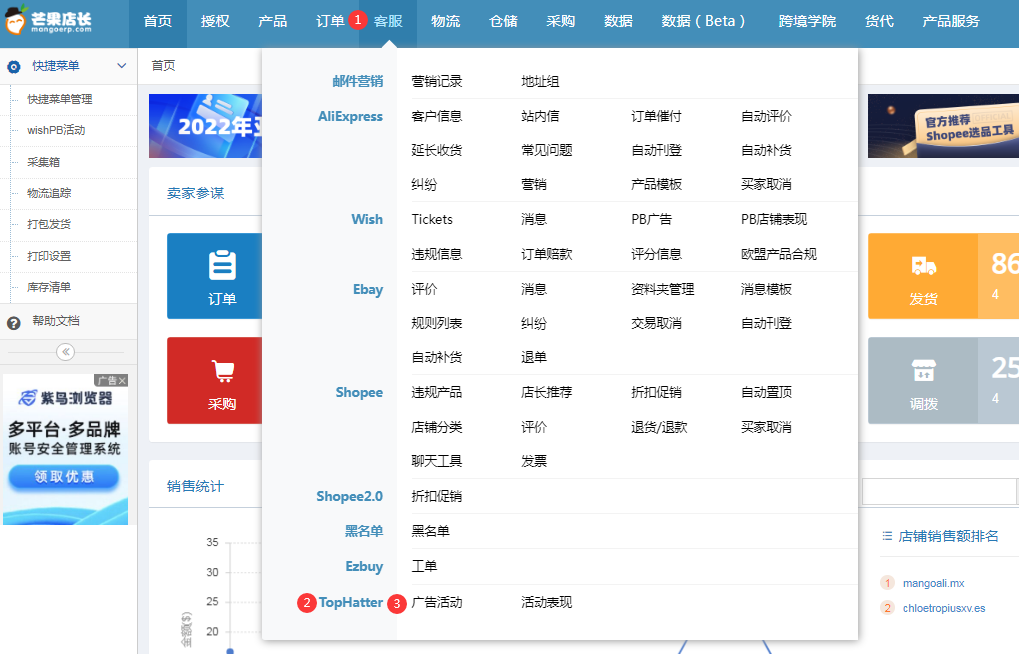Open Ebay 资料夹管理

tap(663, 289)
